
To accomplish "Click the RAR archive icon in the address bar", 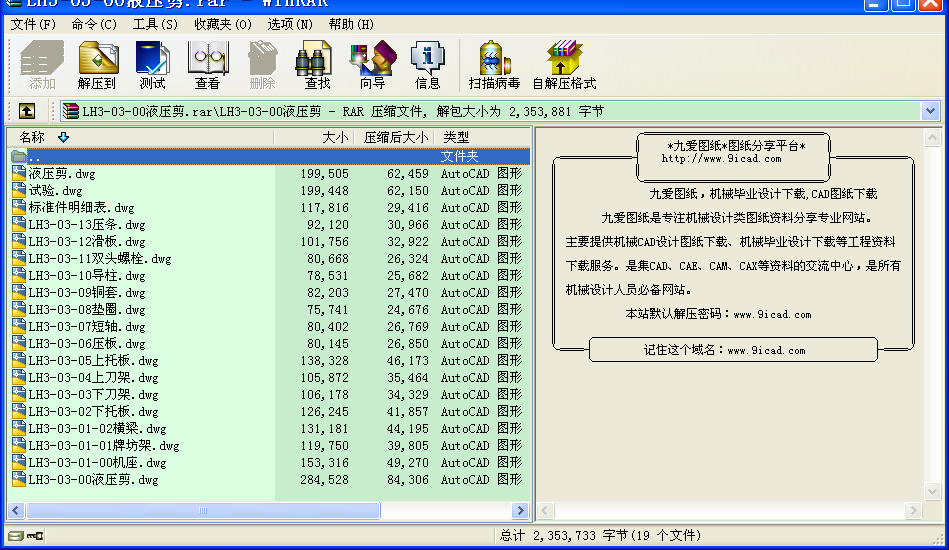I will (x=71, y=111).
